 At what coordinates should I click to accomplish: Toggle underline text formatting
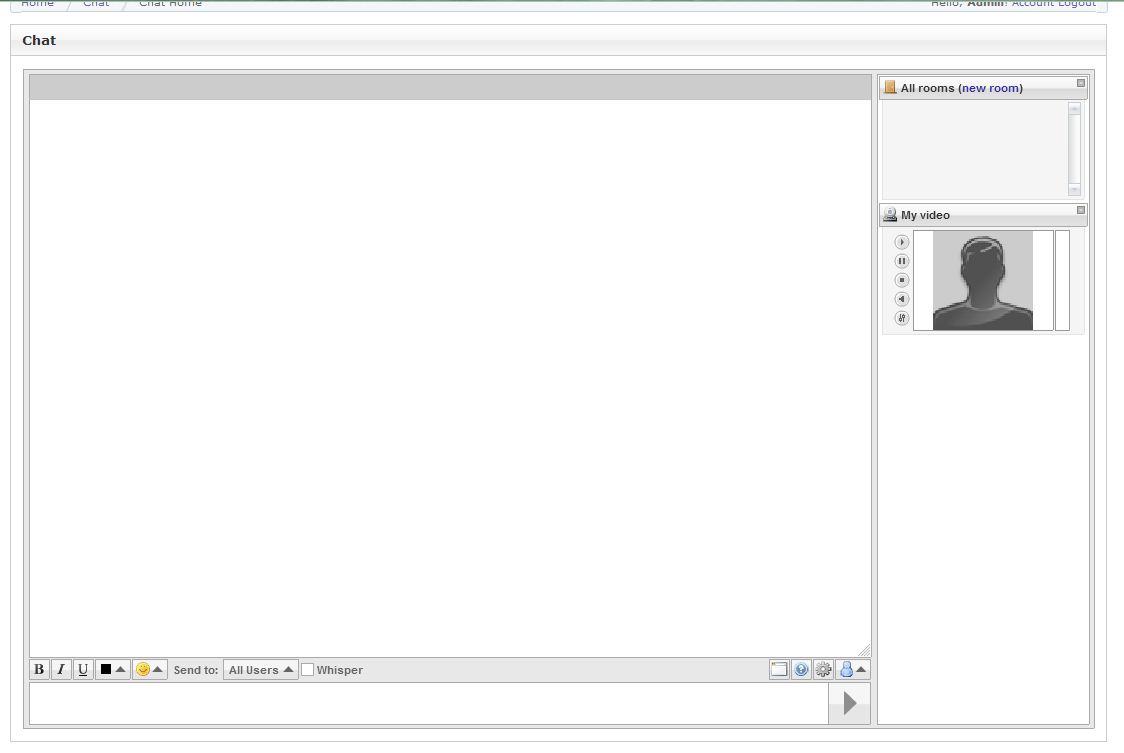coord(83,670)
